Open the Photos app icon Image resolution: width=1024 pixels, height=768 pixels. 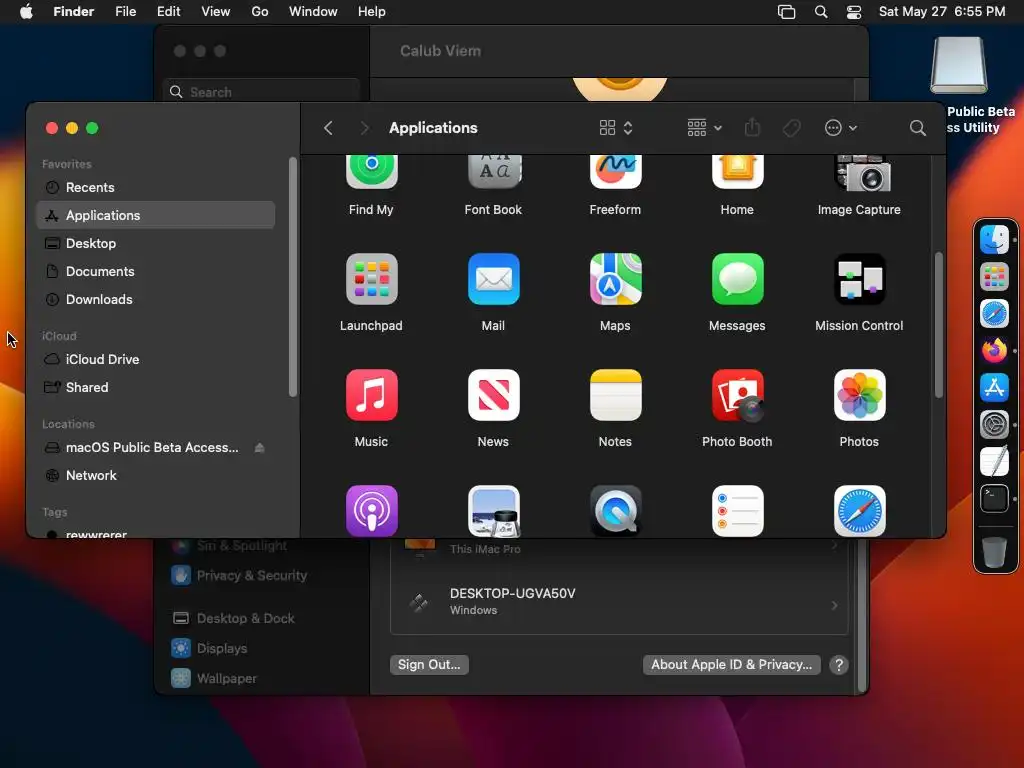(859, 395)
